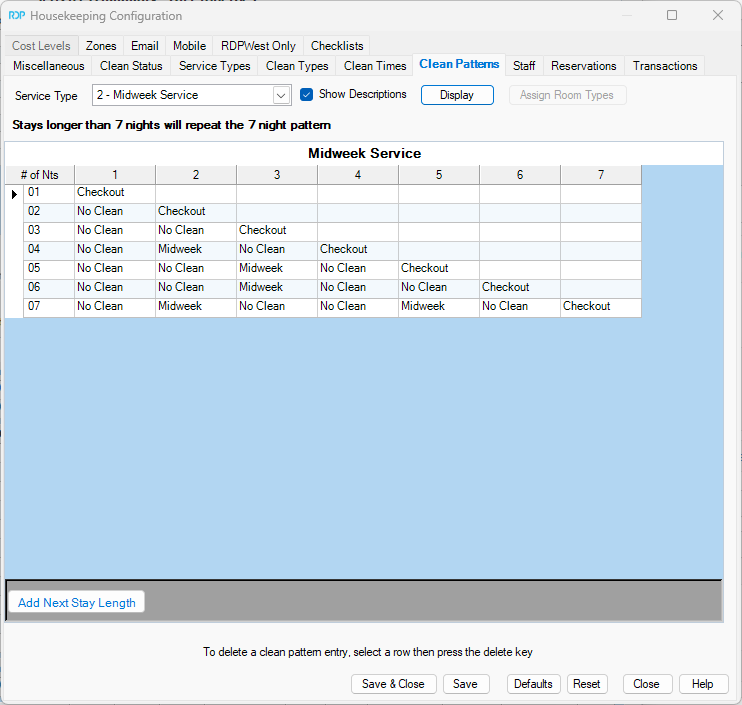Click Add Next Stay Length link

tap(77, 602)
